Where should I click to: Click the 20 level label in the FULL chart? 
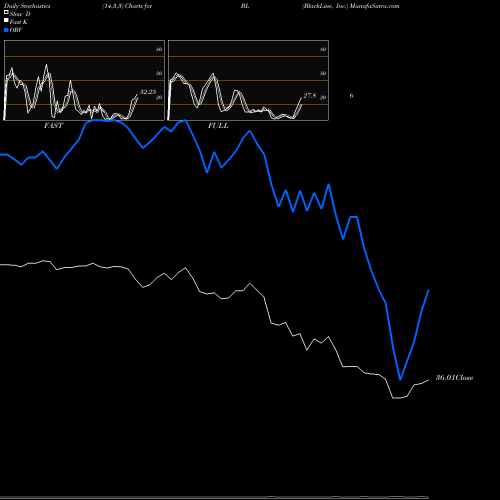point(323,97)
